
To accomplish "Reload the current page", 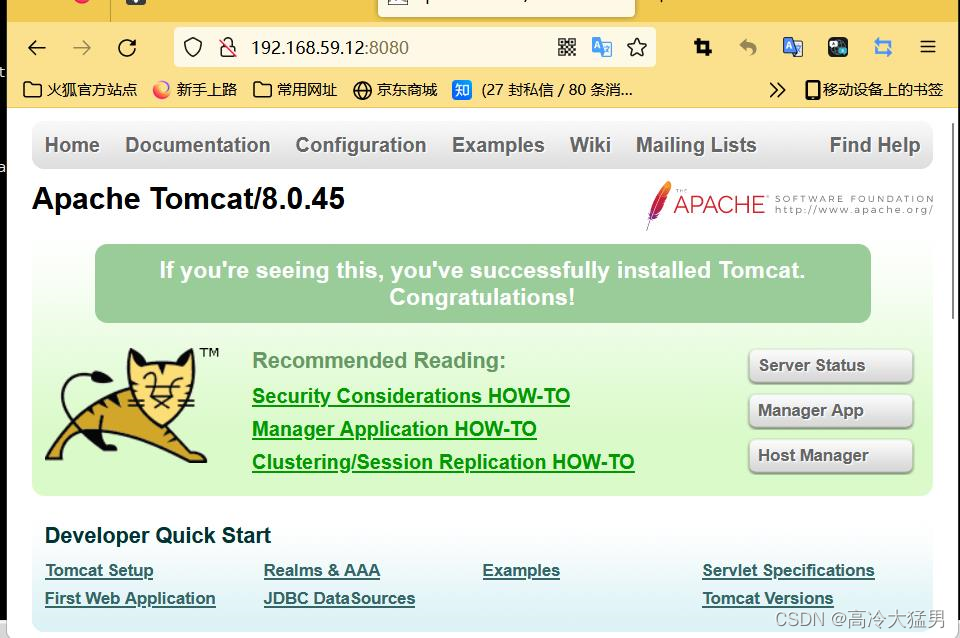I will pos(127,47).
